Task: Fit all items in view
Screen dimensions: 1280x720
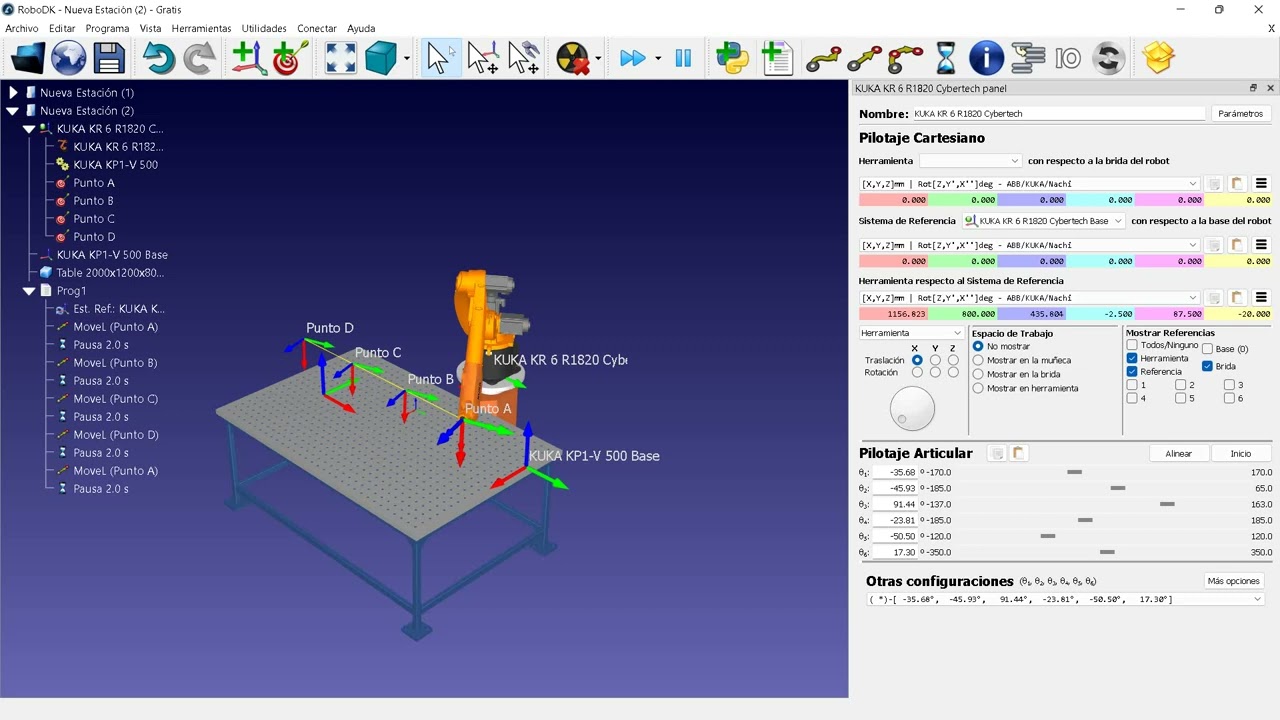Action: click(340, 58)
